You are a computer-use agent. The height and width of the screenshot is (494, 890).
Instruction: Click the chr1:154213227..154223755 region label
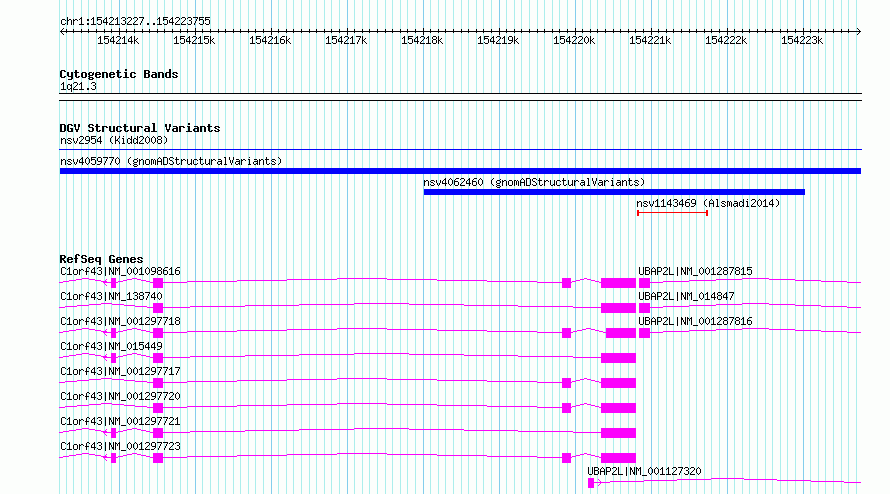point(135,21)
